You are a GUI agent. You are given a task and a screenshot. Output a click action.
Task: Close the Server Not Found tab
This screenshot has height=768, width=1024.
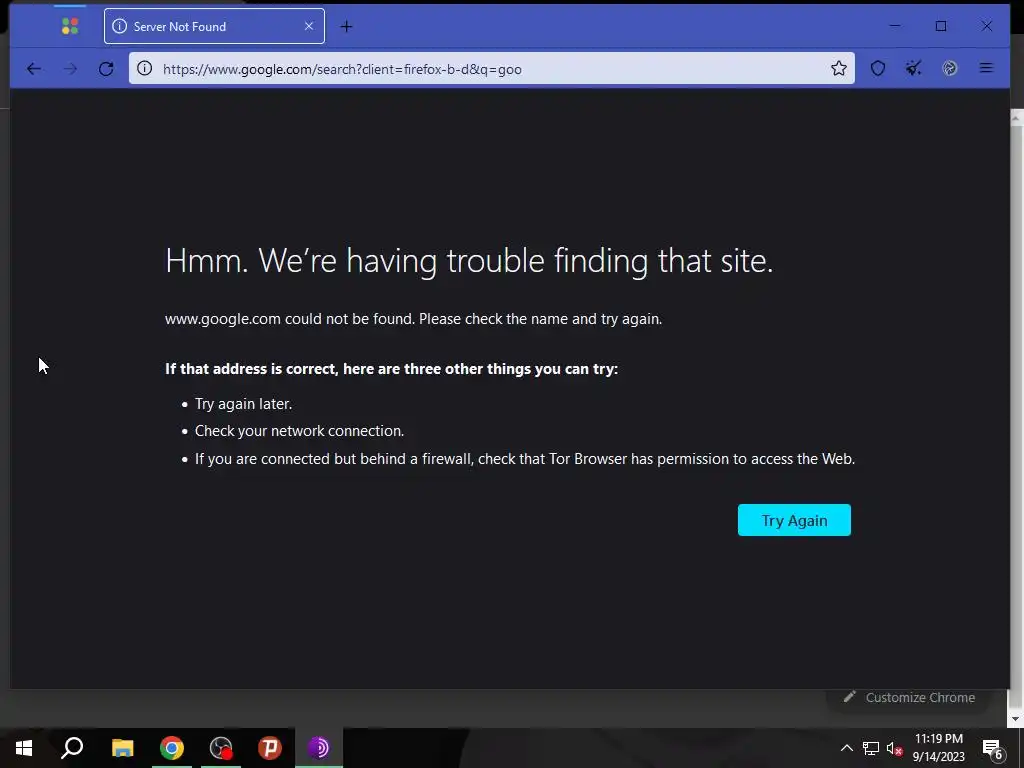(309, 26)
